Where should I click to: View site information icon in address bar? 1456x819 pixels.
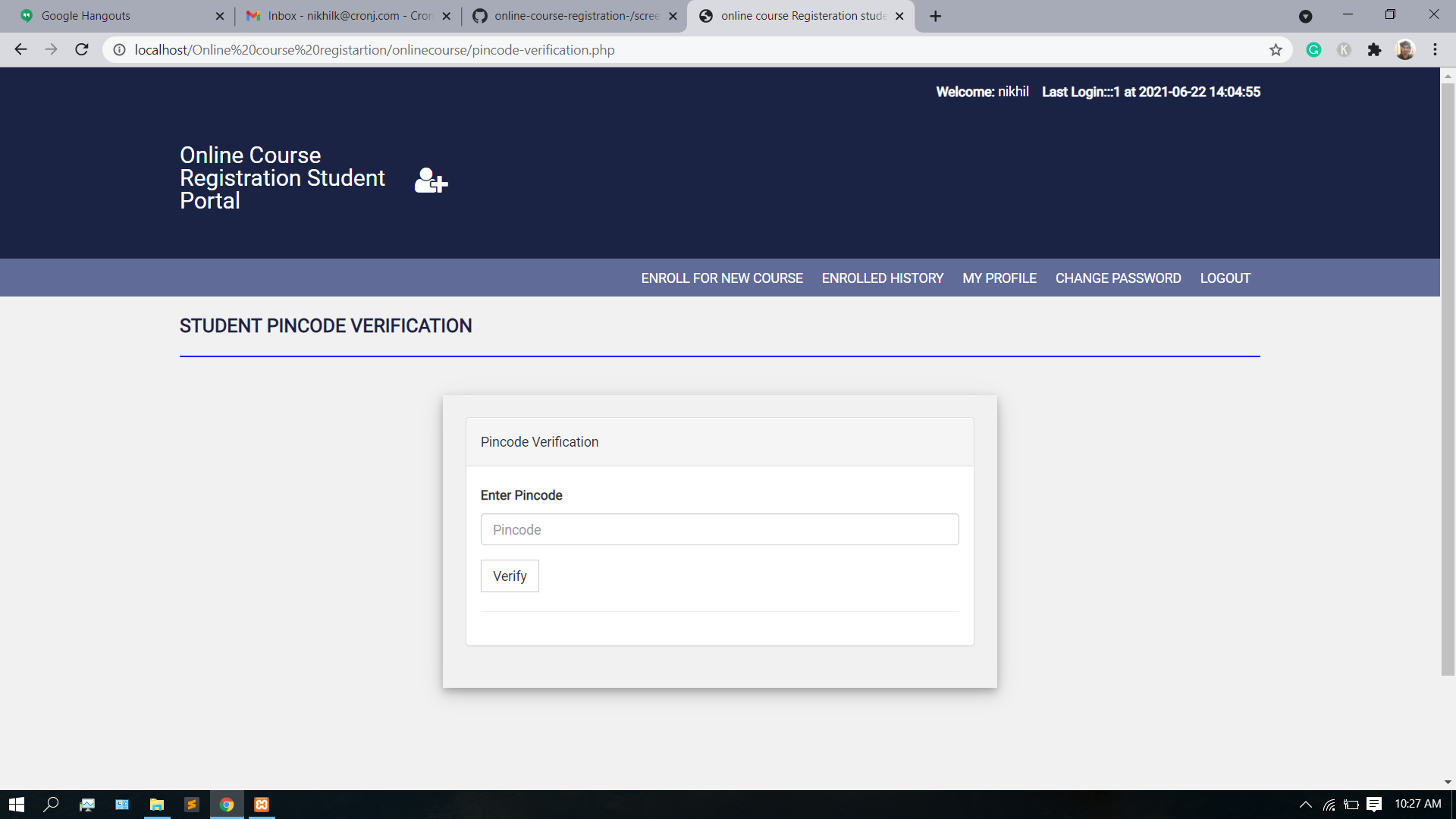point(119,50)
